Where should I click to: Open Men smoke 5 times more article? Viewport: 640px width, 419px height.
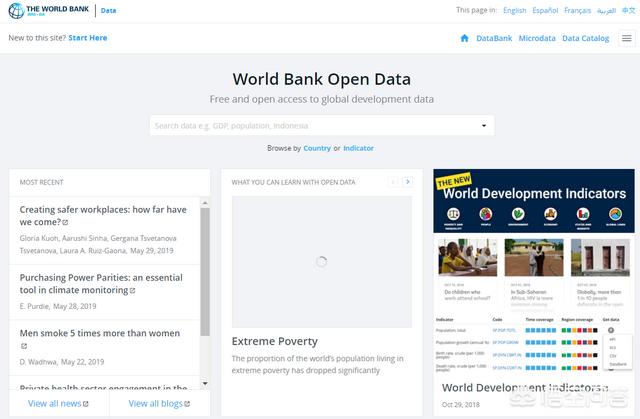point(100,333)
